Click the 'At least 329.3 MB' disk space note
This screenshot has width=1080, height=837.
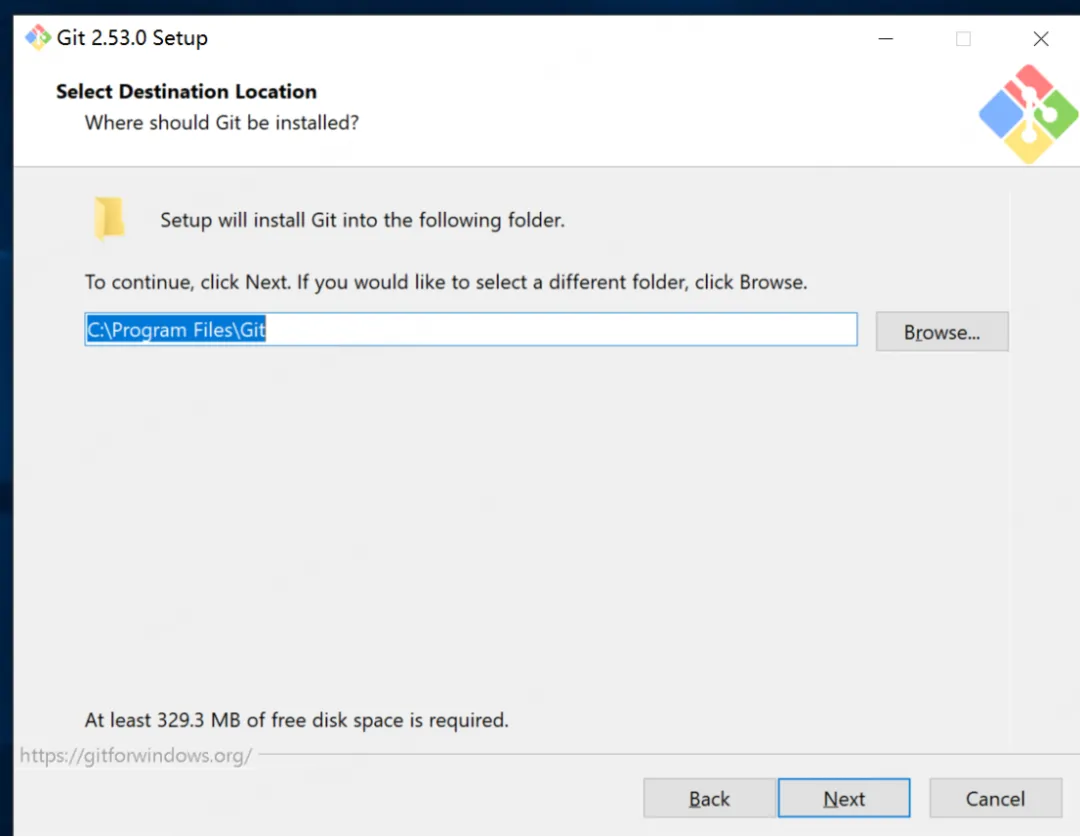(x=296, y=720)
